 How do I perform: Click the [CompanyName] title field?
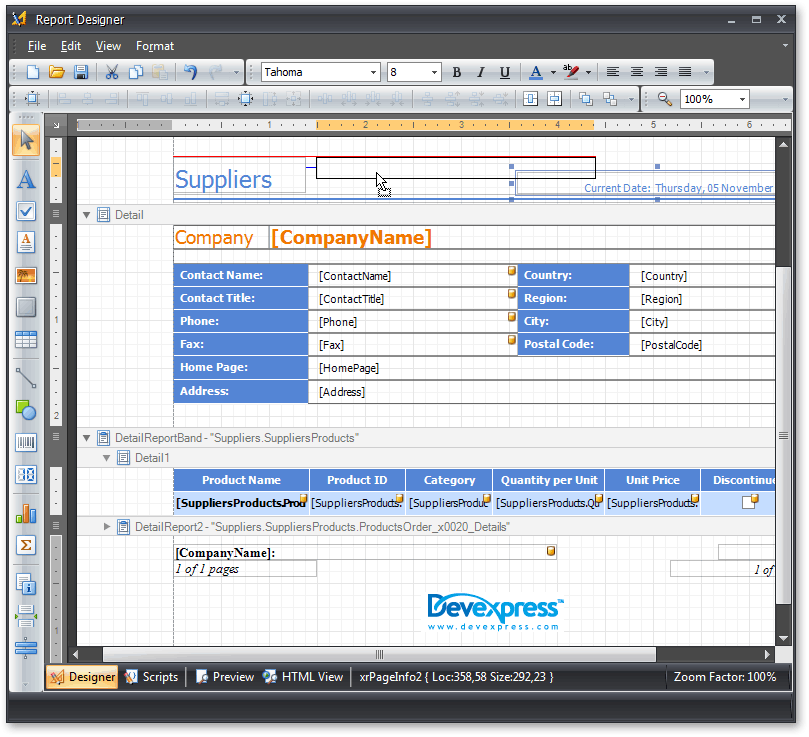click(x=351, y=238)
